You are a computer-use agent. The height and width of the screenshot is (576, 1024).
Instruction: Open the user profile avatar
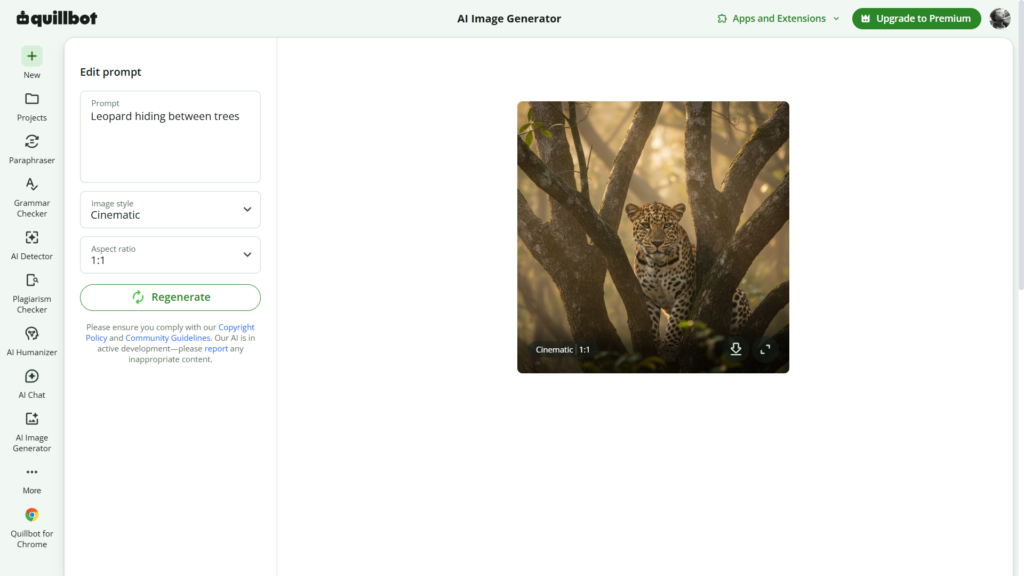point(1000,18)
